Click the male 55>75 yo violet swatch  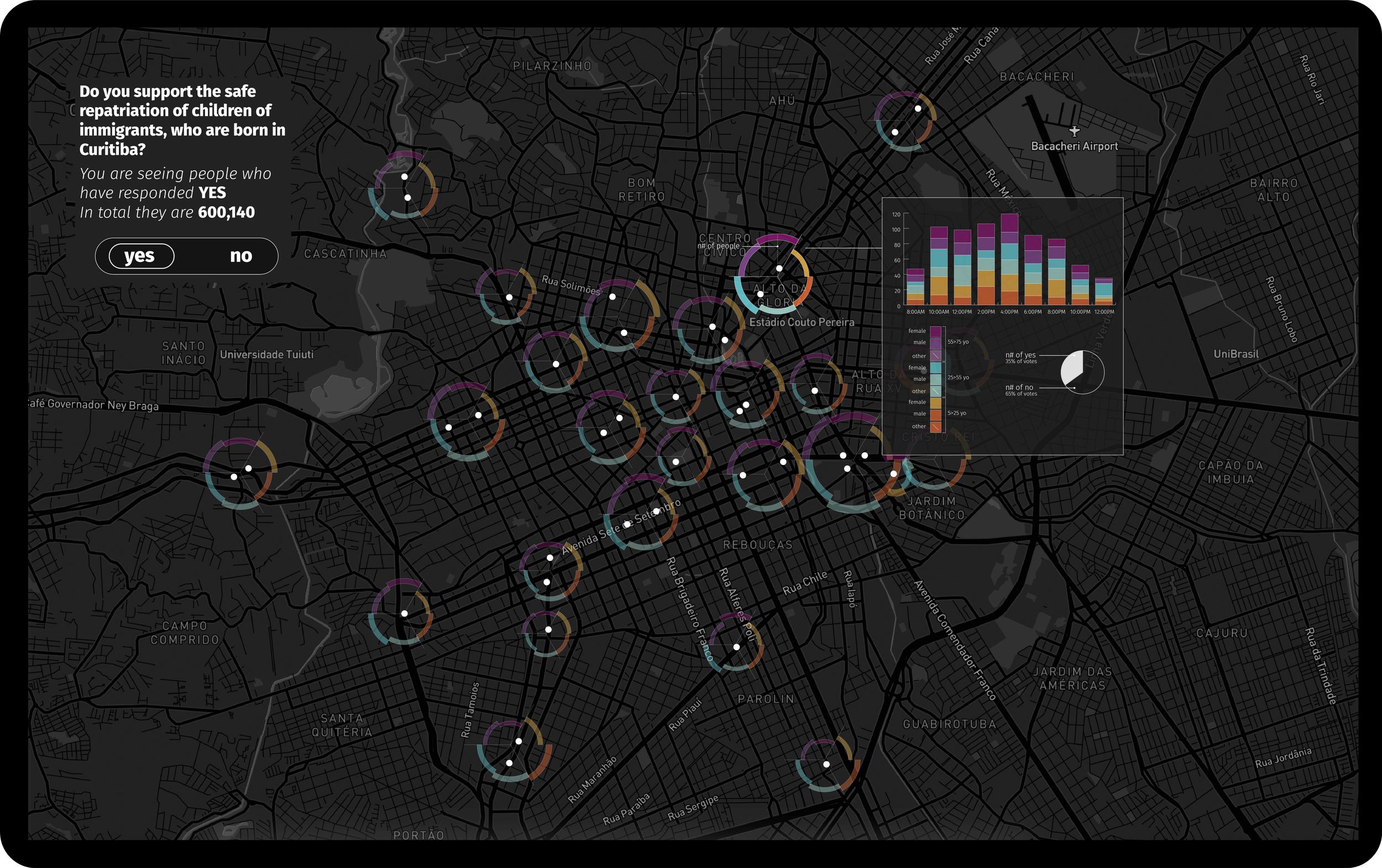coord(935,343)
